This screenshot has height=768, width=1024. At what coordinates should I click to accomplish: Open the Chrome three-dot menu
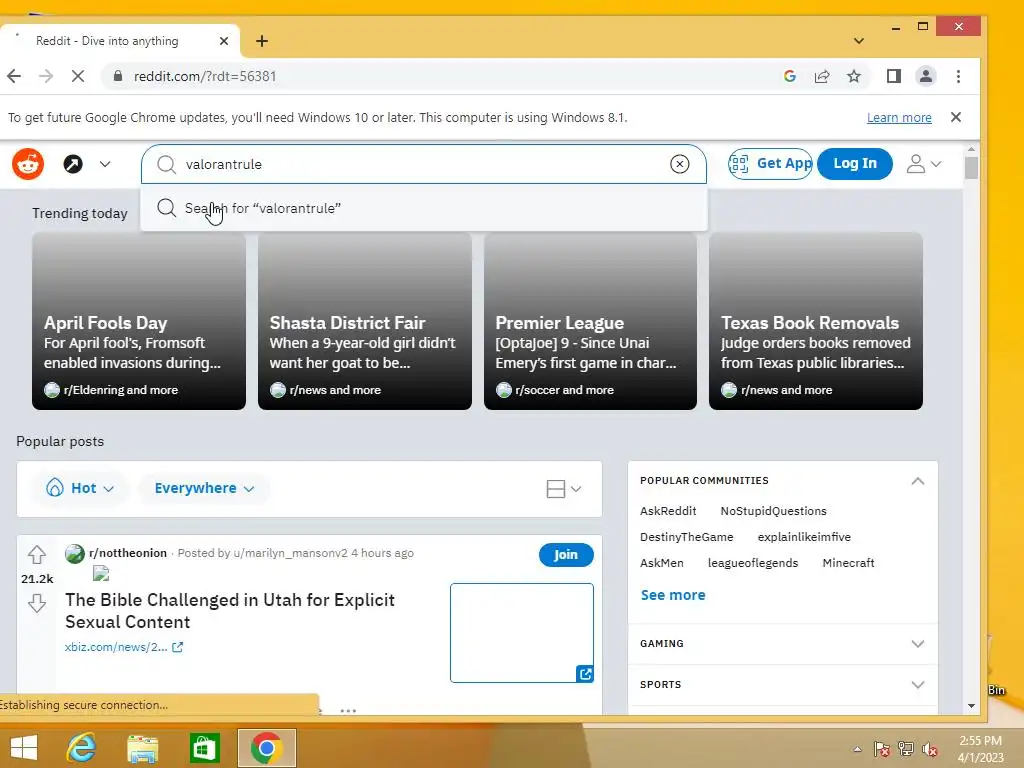pos(958,76)
